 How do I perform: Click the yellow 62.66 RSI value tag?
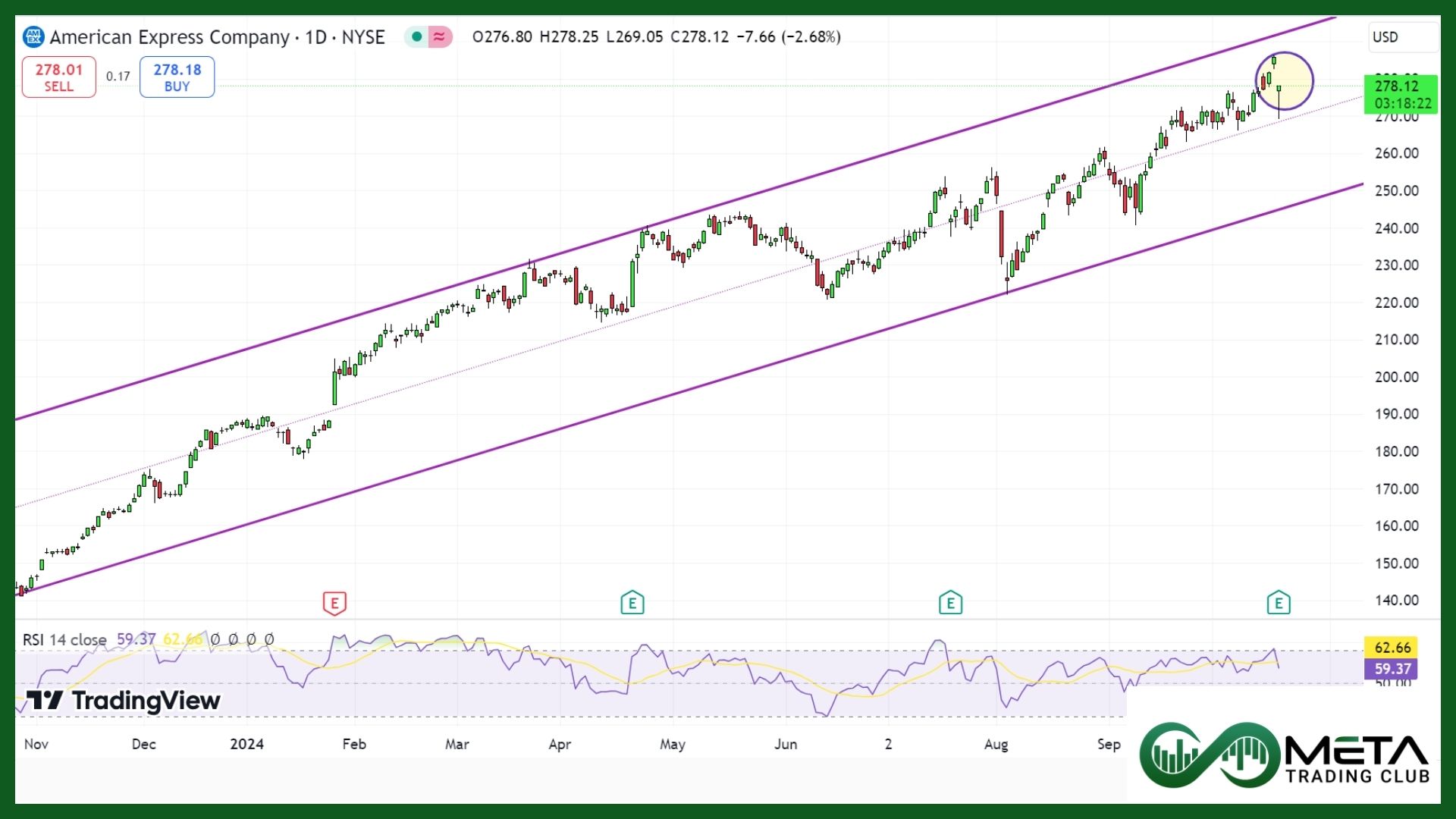click(1392, 648)
